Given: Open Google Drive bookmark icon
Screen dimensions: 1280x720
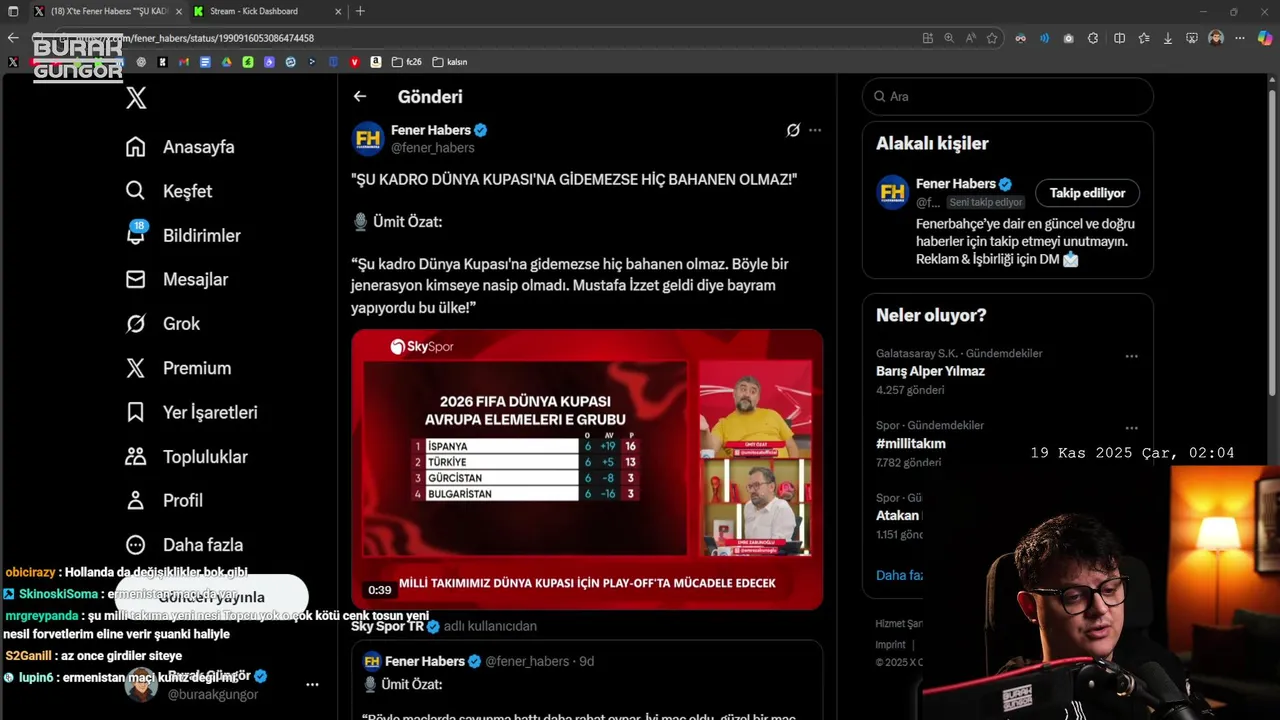Looking at the screenshot, I should (227, 62).
